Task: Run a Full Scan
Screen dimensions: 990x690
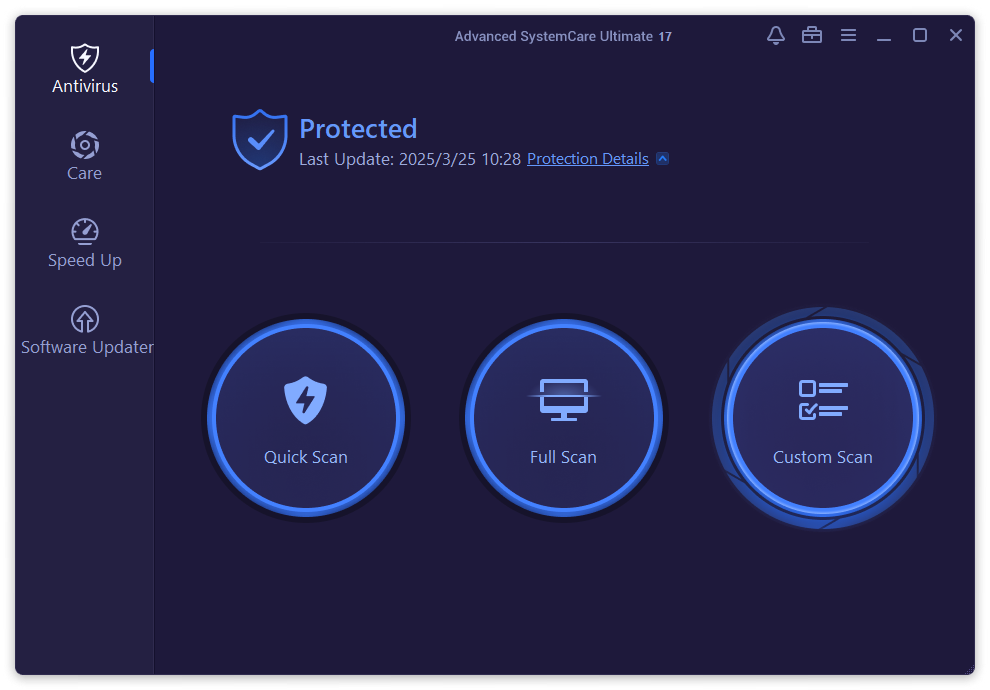Action: tap(563, 418)
